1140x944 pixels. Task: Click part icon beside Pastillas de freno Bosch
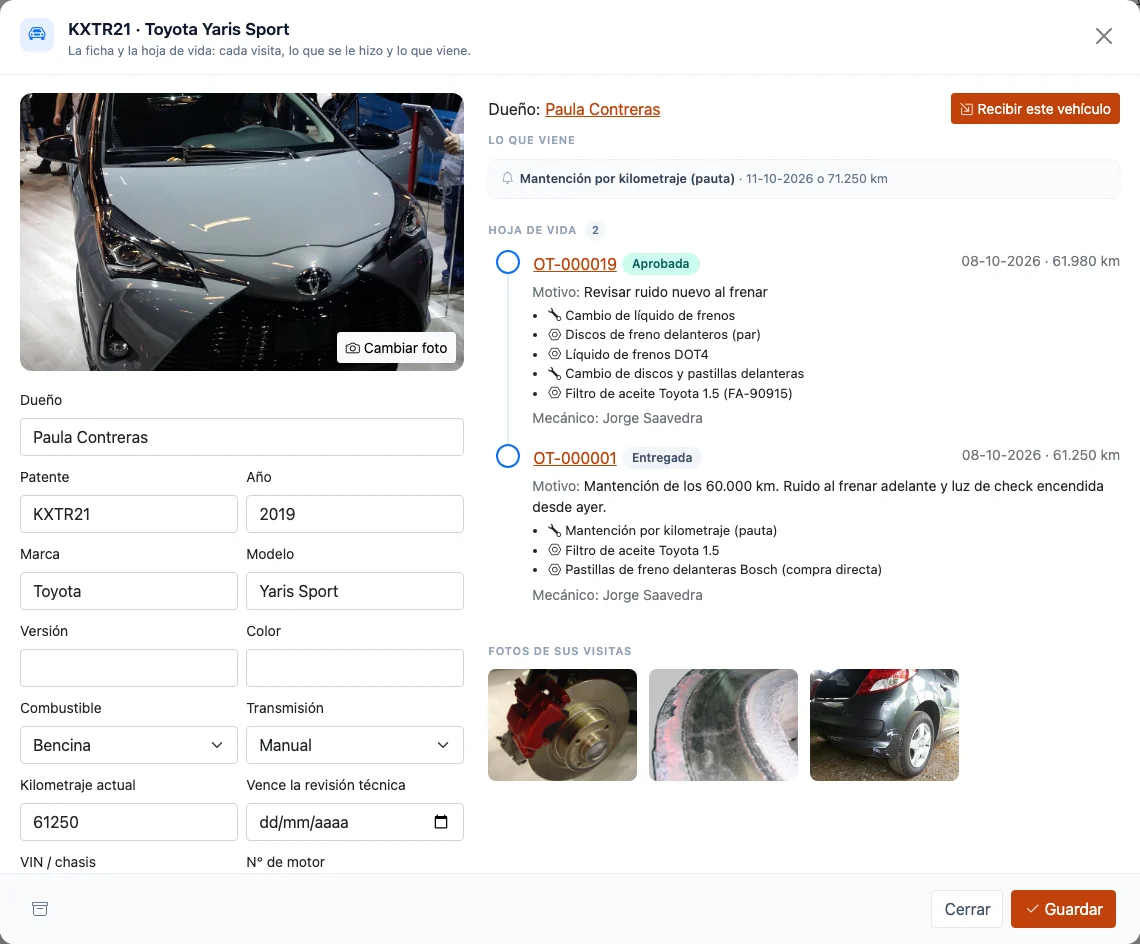[554, 569]
